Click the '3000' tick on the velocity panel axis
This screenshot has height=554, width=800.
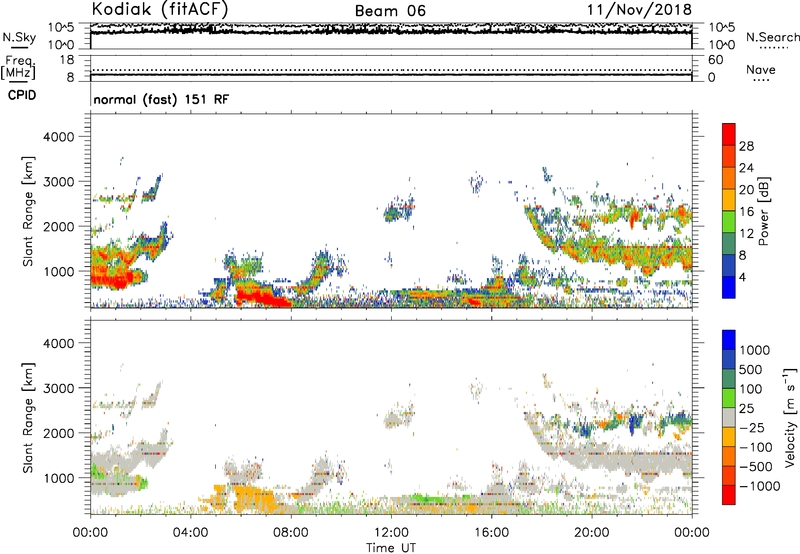pos(58,388)
